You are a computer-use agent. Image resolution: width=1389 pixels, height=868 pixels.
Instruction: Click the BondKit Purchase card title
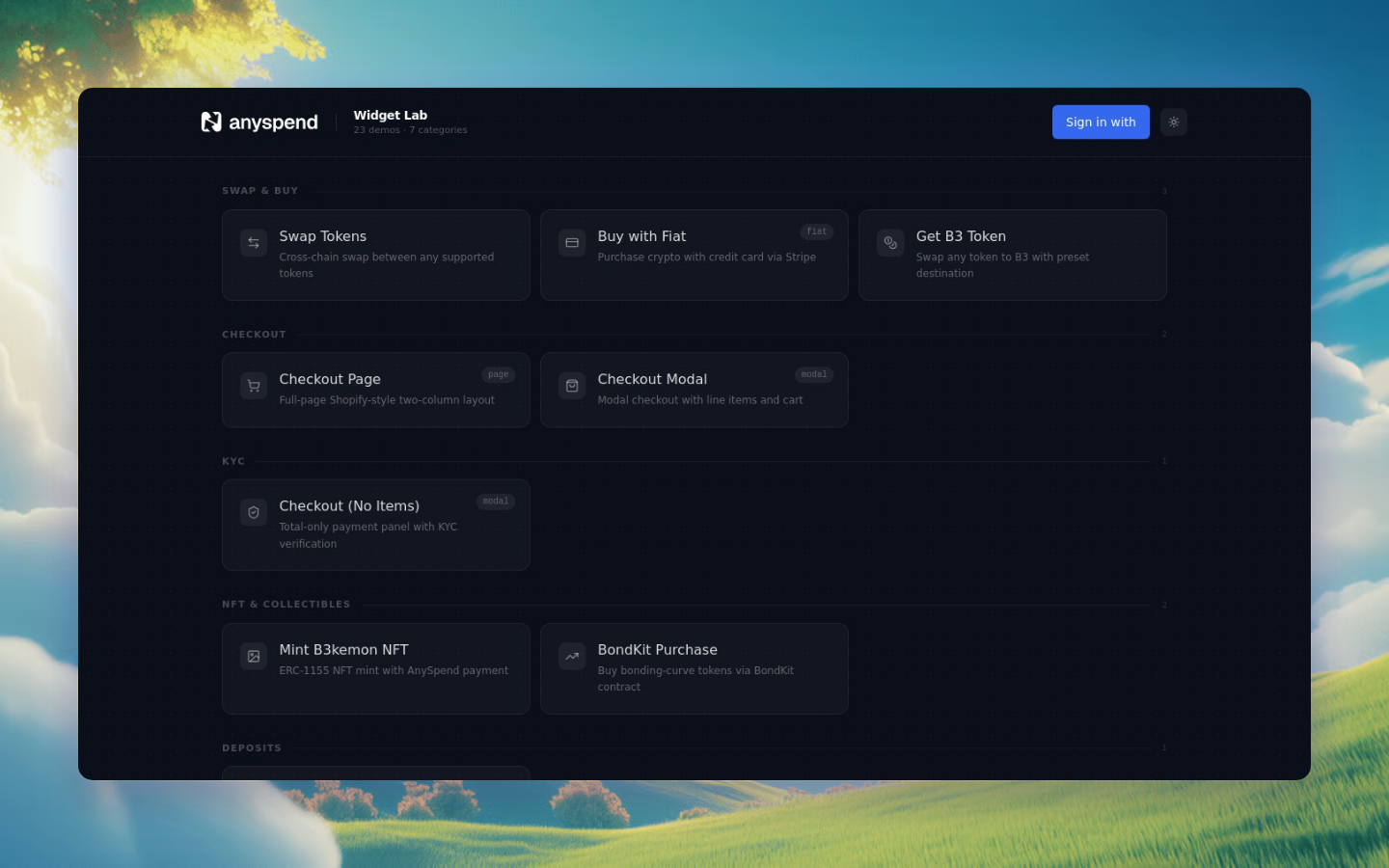657,650
